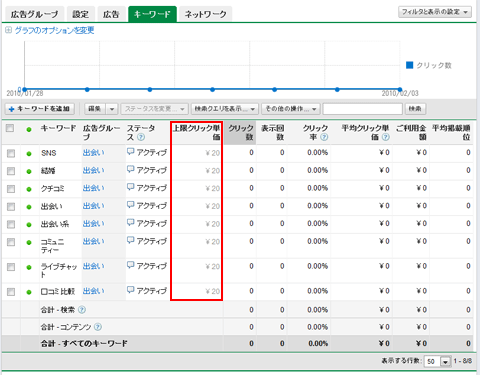Check the 出会い keyword row checkbox
The height and width of the screenshot is (375, 480).
[11, 207]
